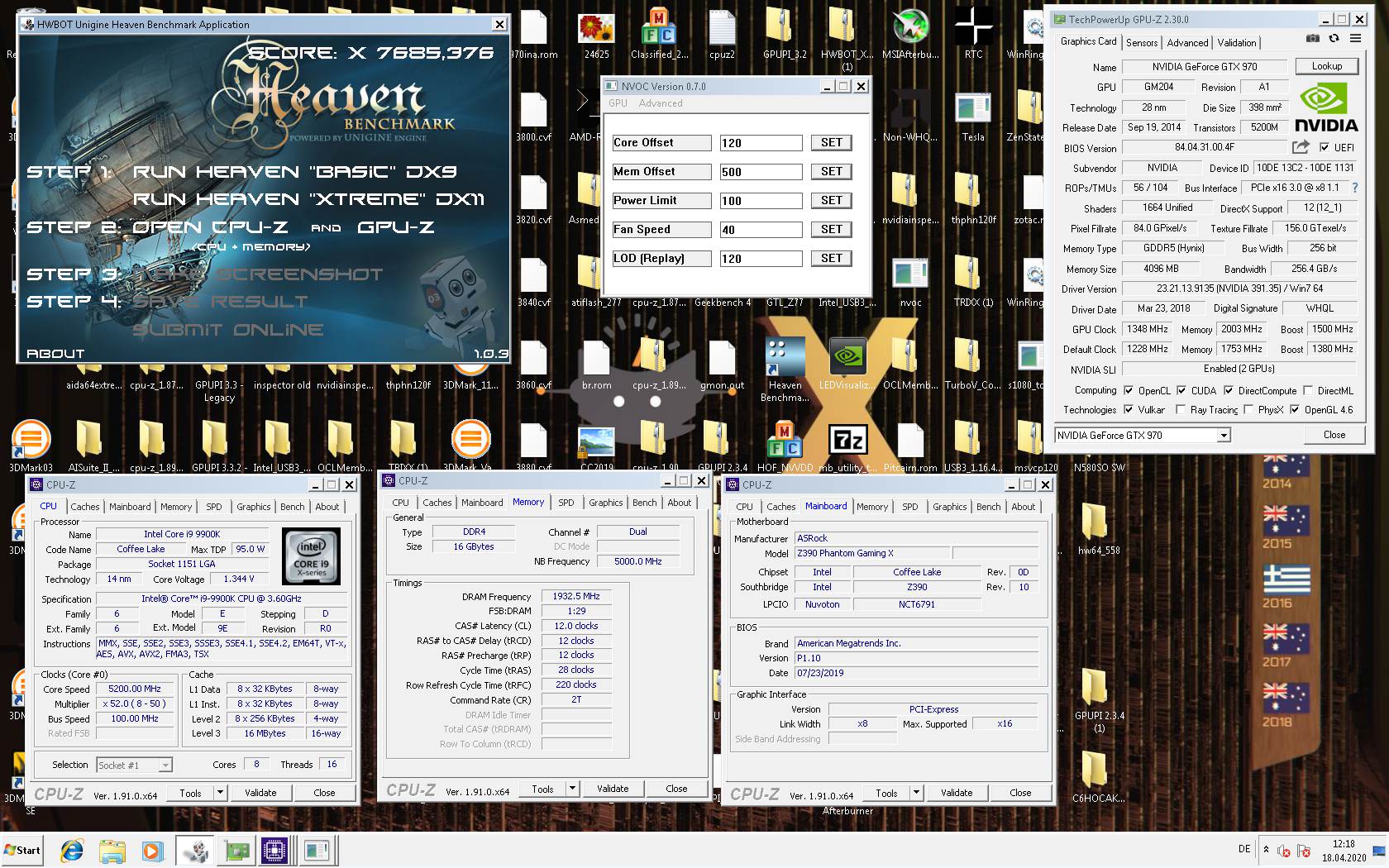Click the DE language indicator in taskbar
The height and width of the screenshot is (868, 1389).
[1244, 849]
